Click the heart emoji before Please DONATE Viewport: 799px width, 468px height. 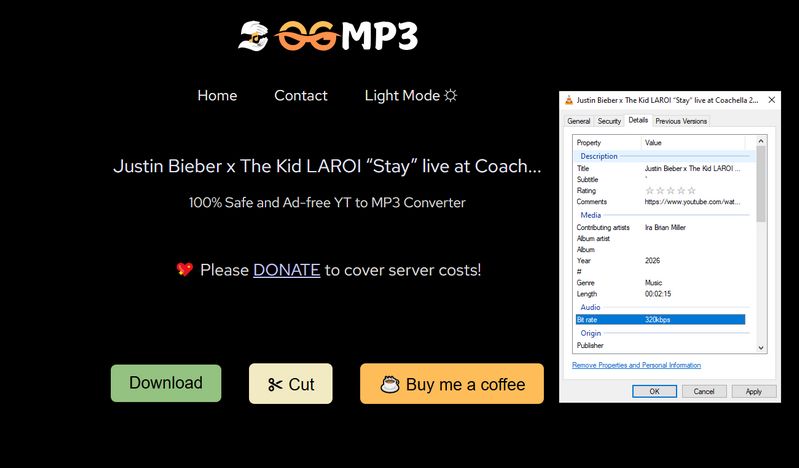coord(184,269)
